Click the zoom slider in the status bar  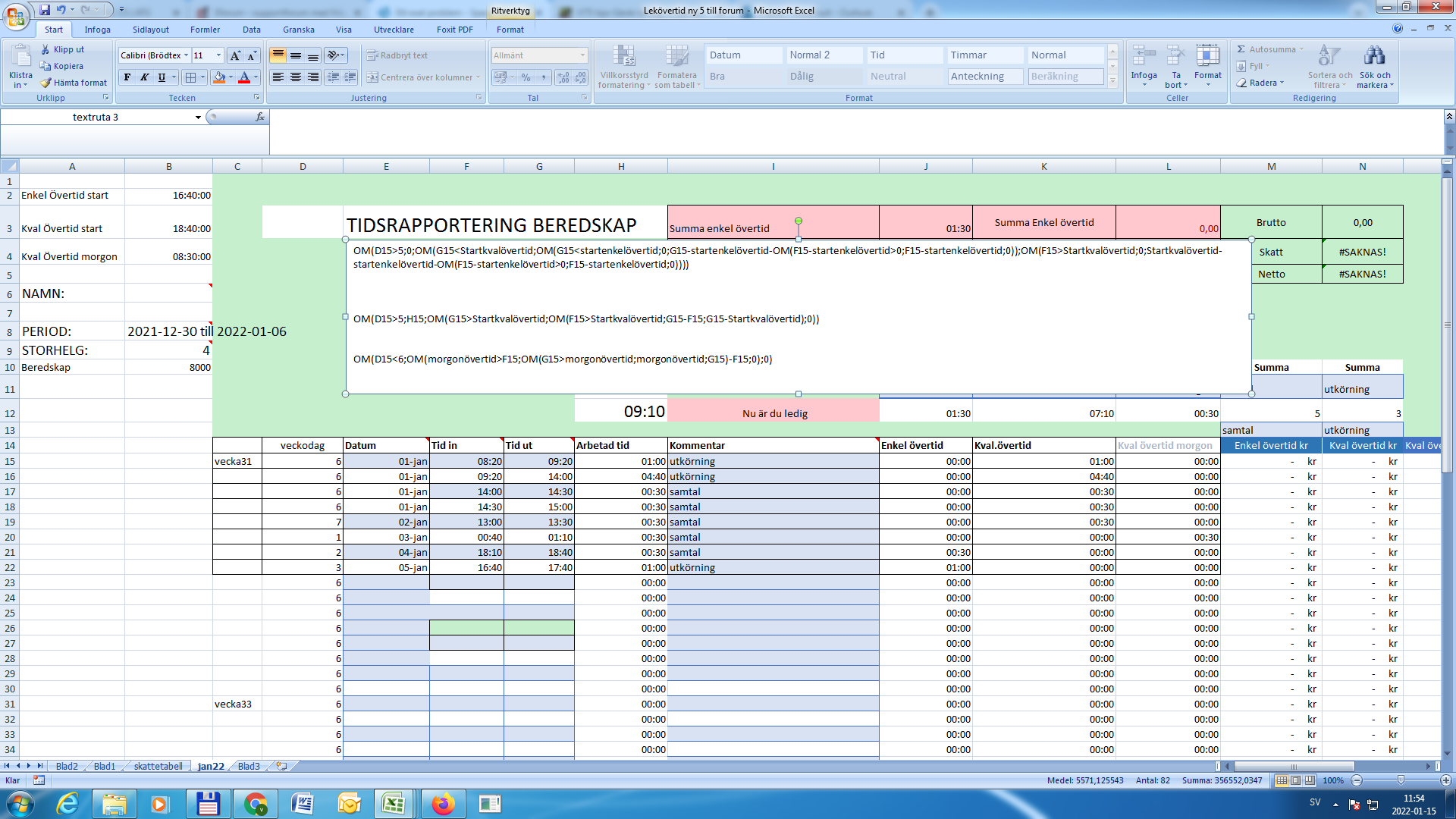pos(1401,780)
